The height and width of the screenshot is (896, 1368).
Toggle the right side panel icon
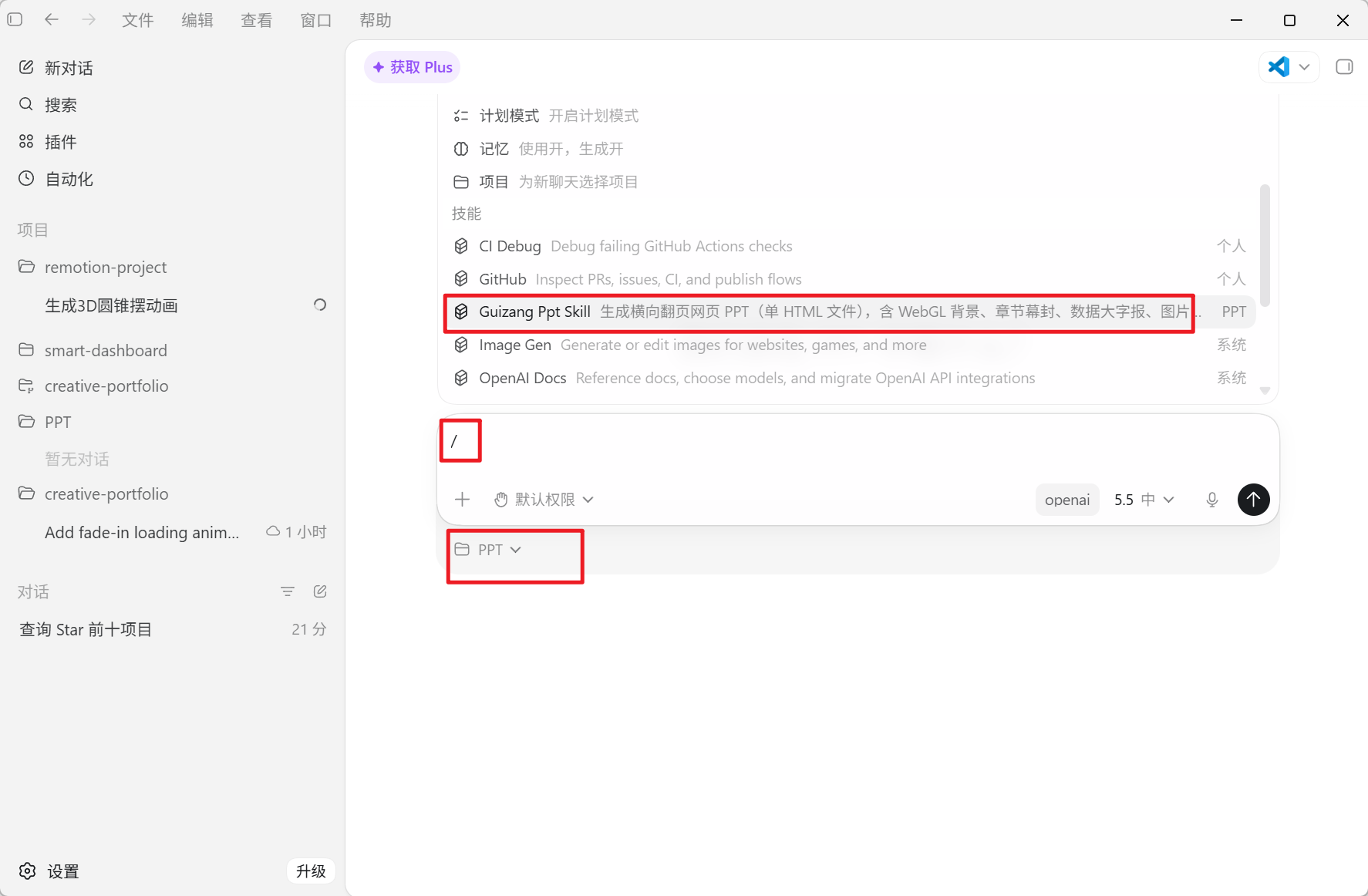1344,67
